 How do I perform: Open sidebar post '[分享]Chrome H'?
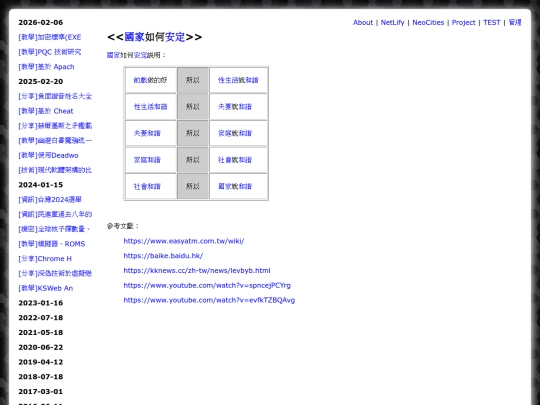click(45, 259)
